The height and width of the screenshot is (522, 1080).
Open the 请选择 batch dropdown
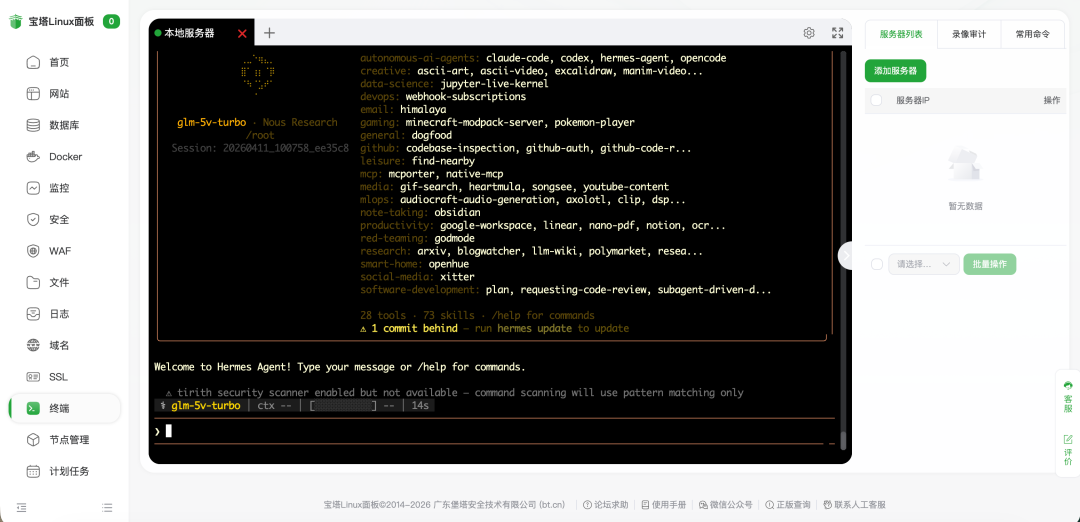click(x=924, y=264)
